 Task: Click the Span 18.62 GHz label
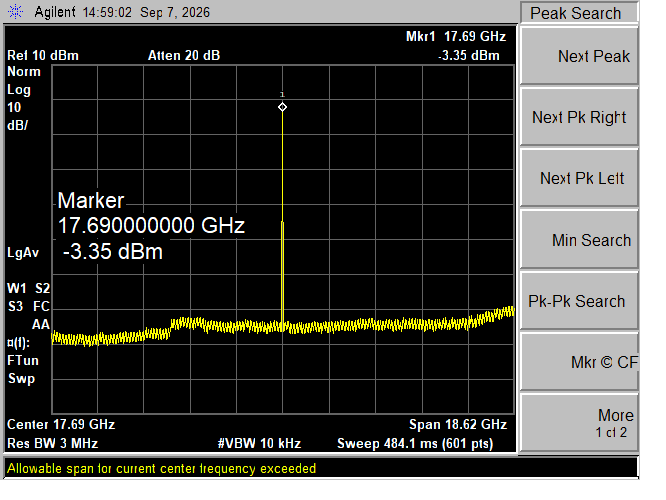(458, 424)
